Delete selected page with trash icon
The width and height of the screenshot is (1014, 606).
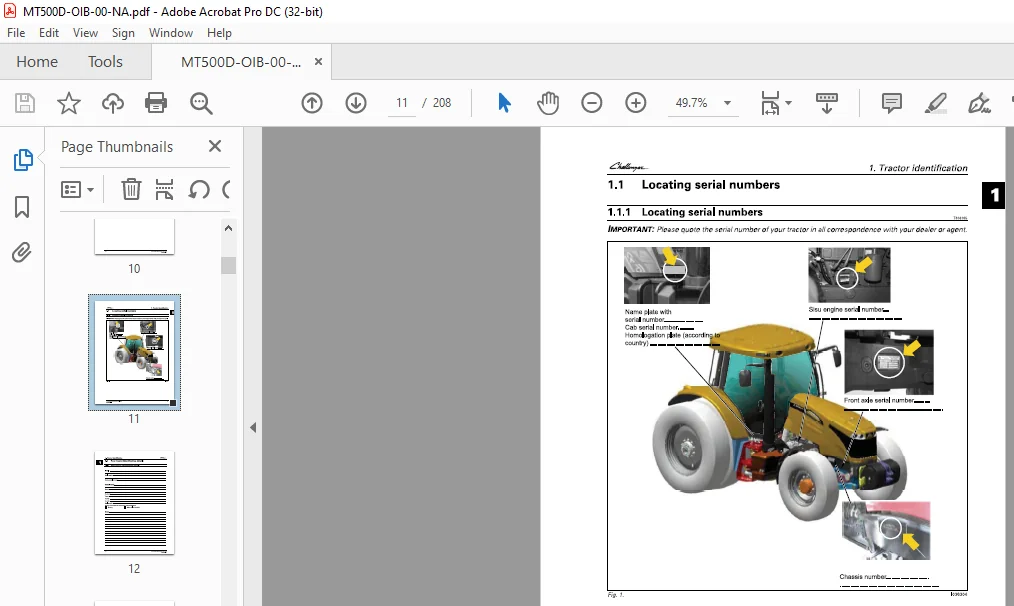pos(131,189)
